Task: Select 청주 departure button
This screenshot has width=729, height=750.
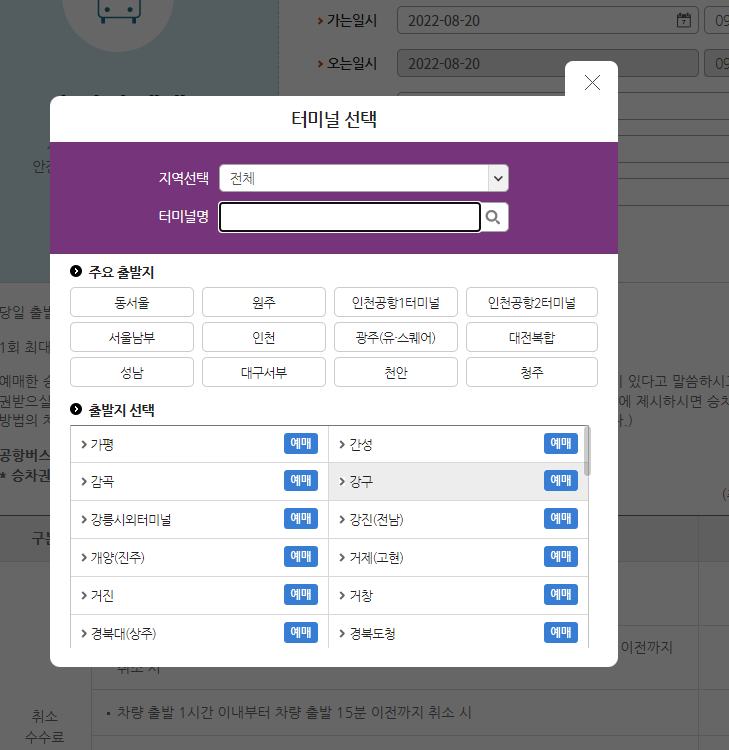Action: 532,372
